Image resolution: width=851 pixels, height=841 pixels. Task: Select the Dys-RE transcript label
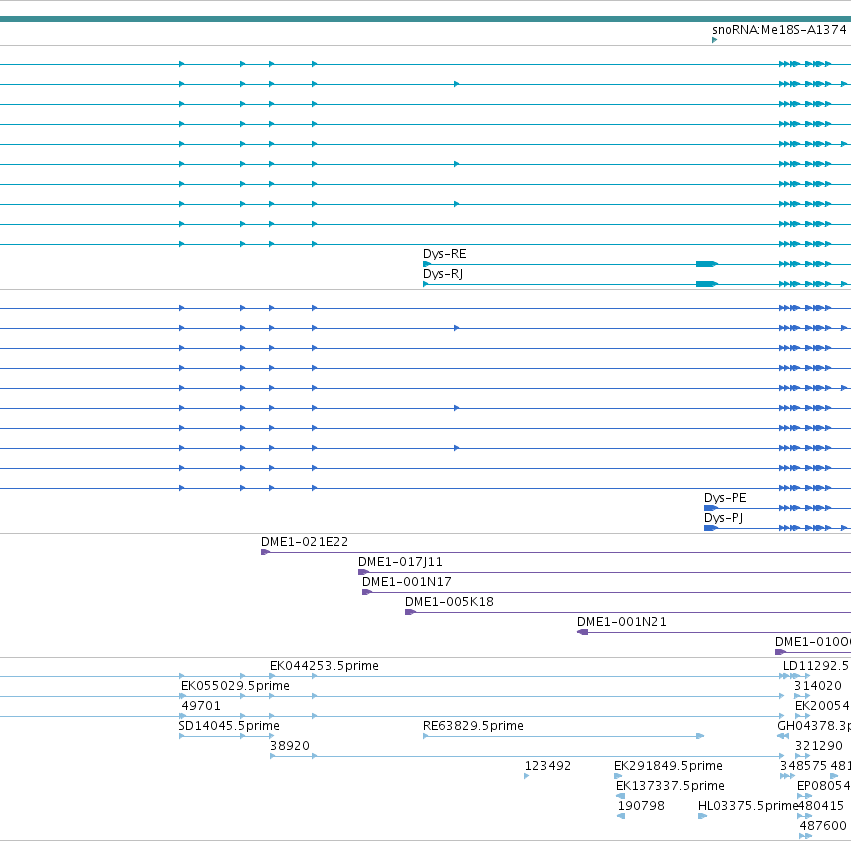(x=444, y=254)
